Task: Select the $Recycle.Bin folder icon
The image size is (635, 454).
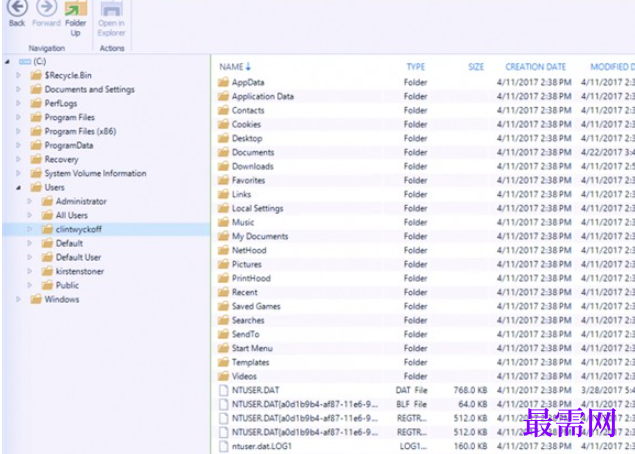Action: 36,75
